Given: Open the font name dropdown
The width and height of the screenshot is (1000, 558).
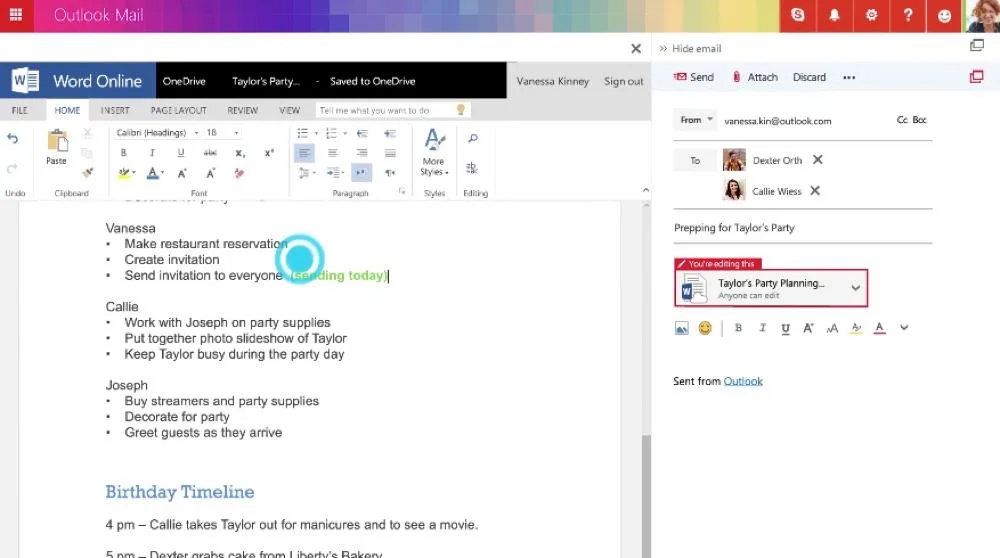Looking at the screenshot, I should click(196, 133).
